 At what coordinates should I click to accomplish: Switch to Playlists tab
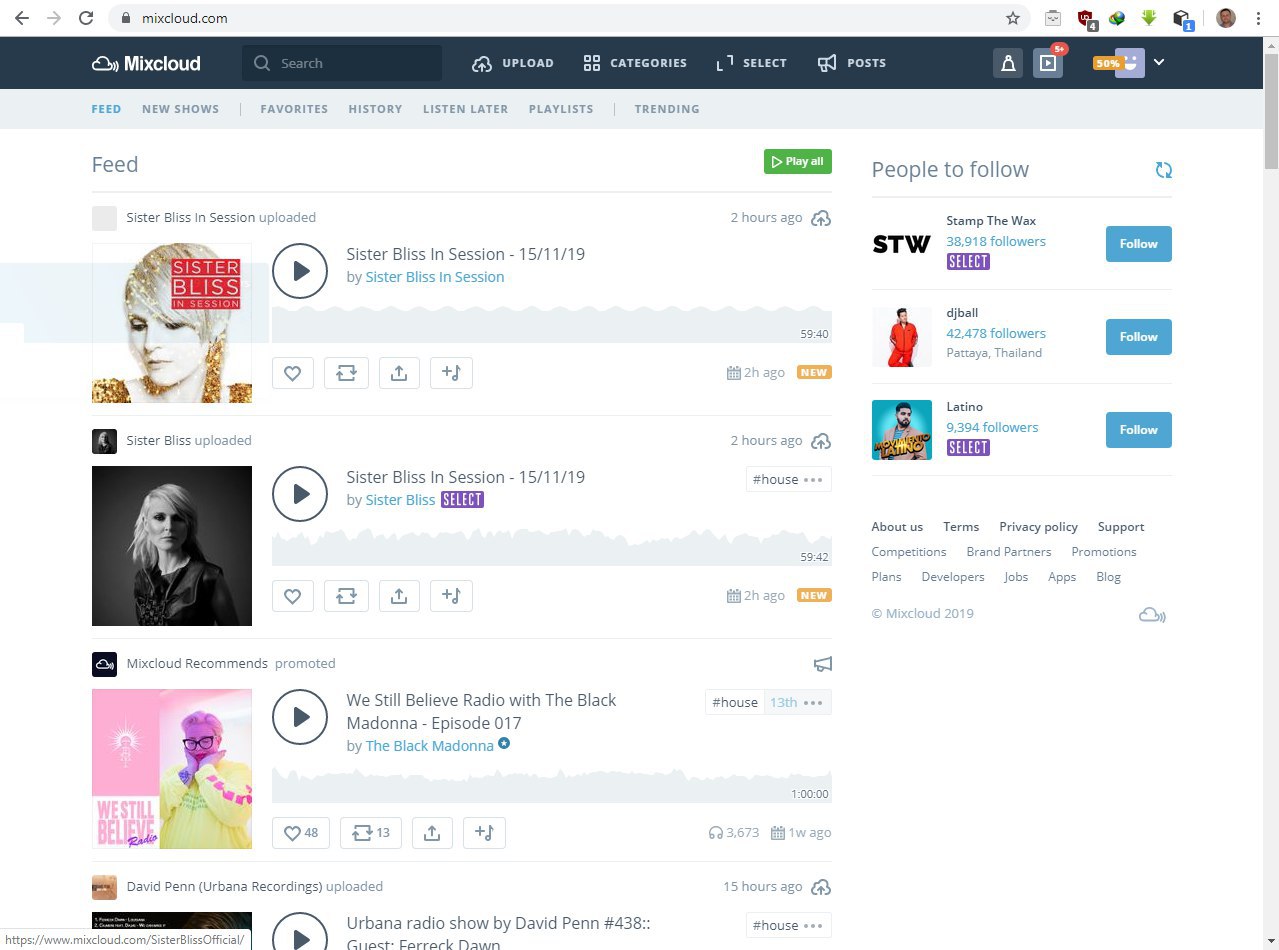(561, 109)
